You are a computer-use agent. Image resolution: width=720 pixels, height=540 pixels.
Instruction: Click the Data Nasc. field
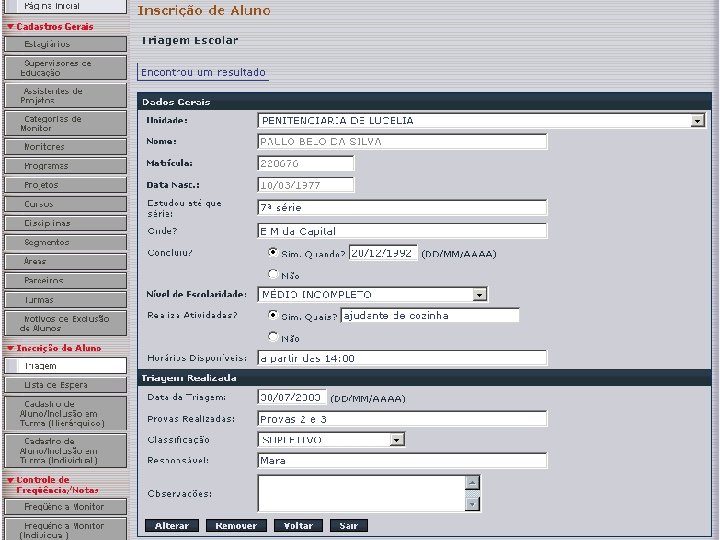[306, 185]
